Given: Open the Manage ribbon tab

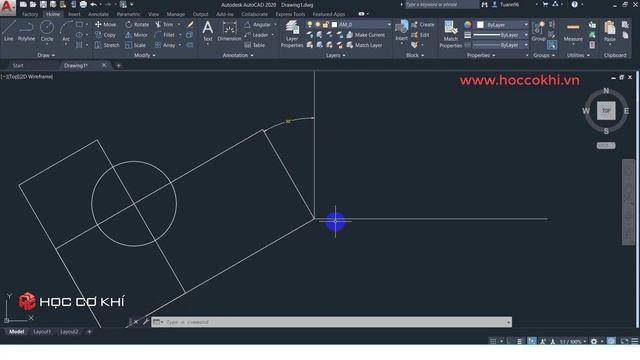Looking at the screenshot, I should click(x=176, y=14).
